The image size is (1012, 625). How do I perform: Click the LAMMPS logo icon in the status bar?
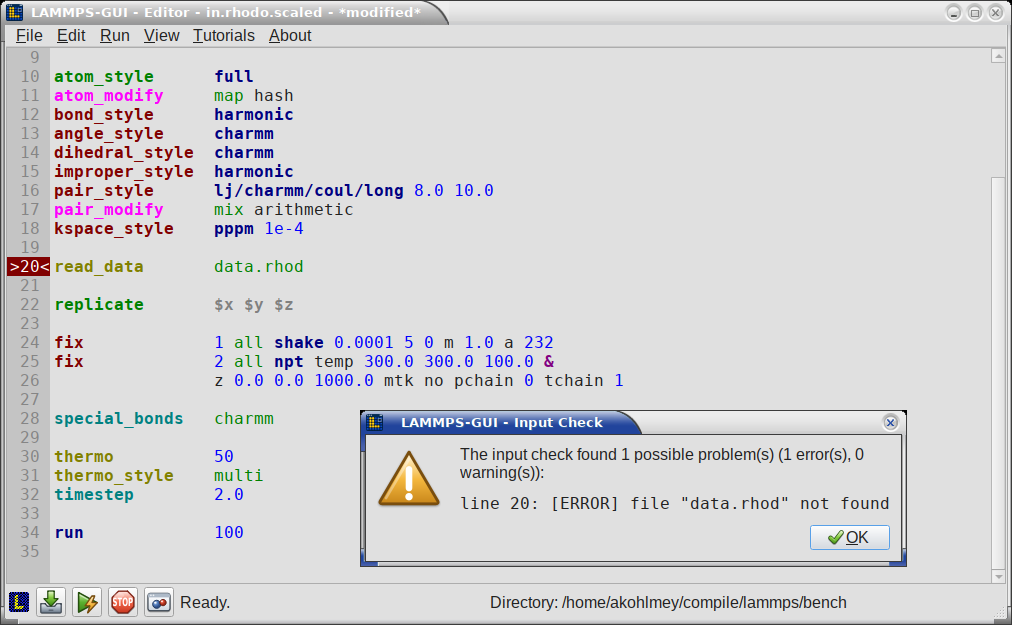tap(19, 602)
